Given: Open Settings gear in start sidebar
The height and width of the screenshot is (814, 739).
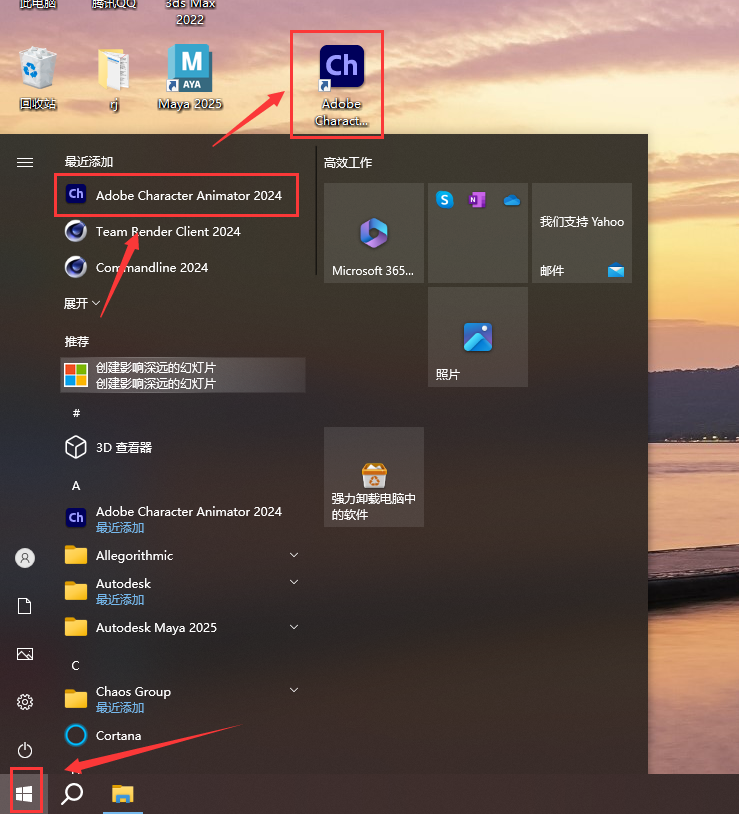Looking at the screenshot, I should [25, 702].
